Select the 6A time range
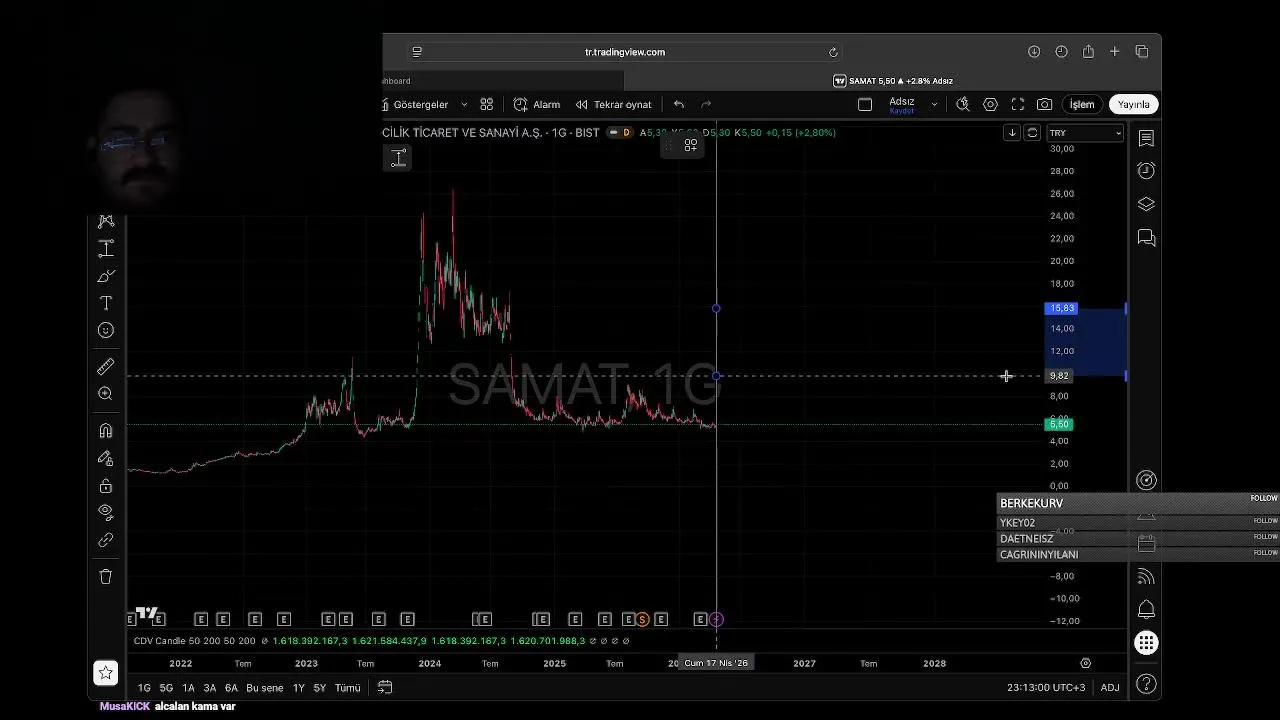 [x=231, y=688]
